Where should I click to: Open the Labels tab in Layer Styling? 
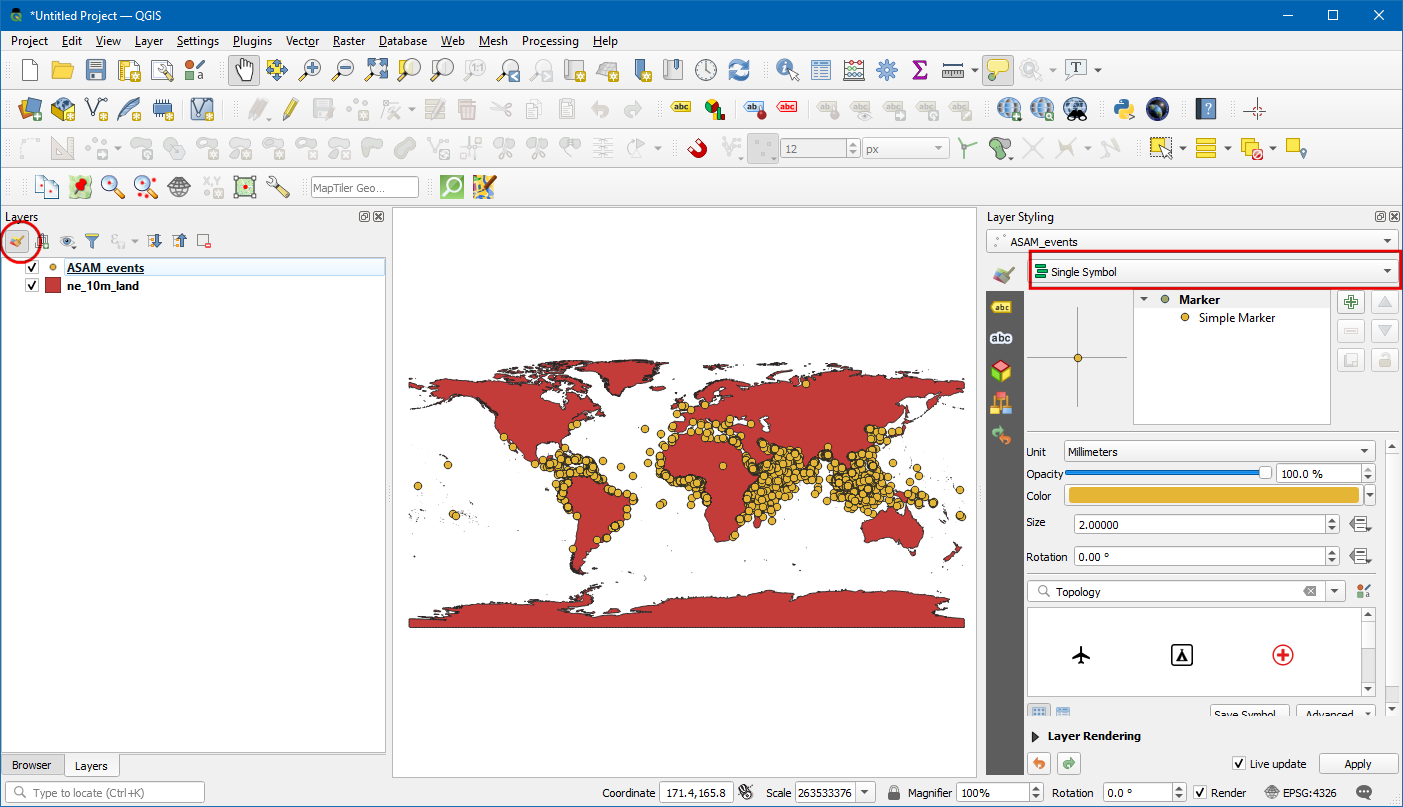tap(1001, 307)
